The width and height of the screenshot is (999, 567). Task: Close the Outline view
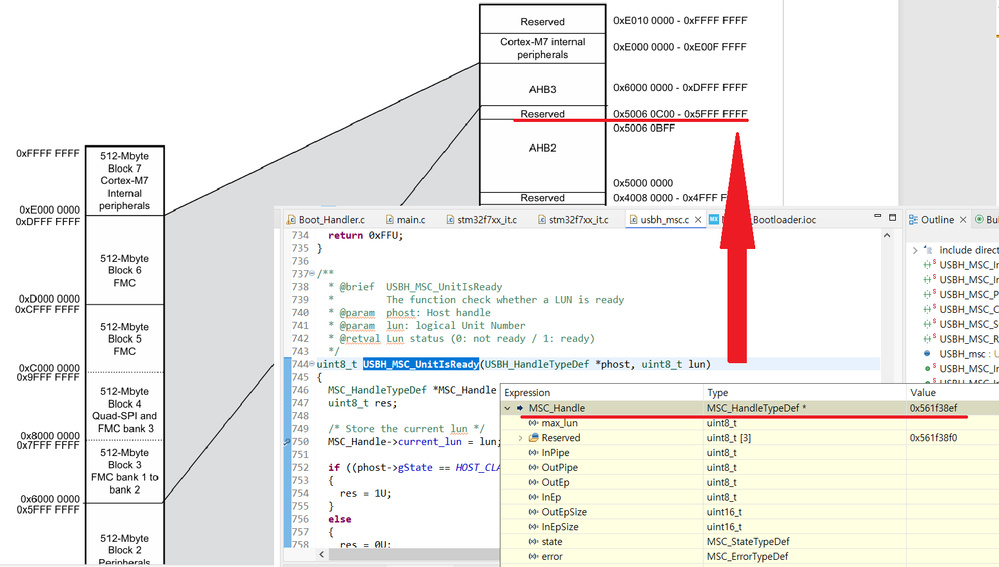point(963,220)
